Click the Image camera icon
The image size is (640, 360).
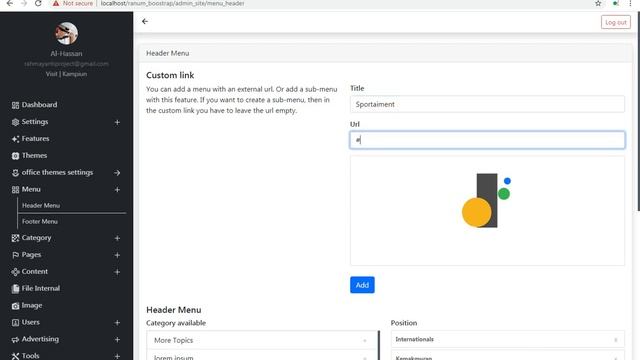pos(15,306)
